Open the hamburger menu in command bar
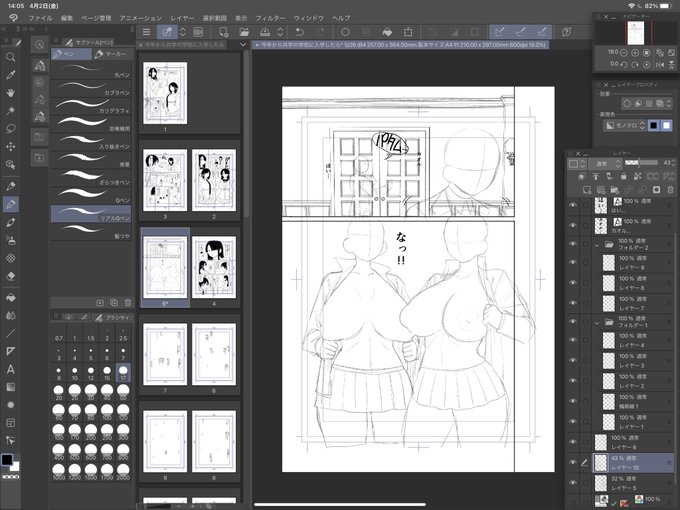This screenshot has width=680, height=510. (x=146, y=32)
